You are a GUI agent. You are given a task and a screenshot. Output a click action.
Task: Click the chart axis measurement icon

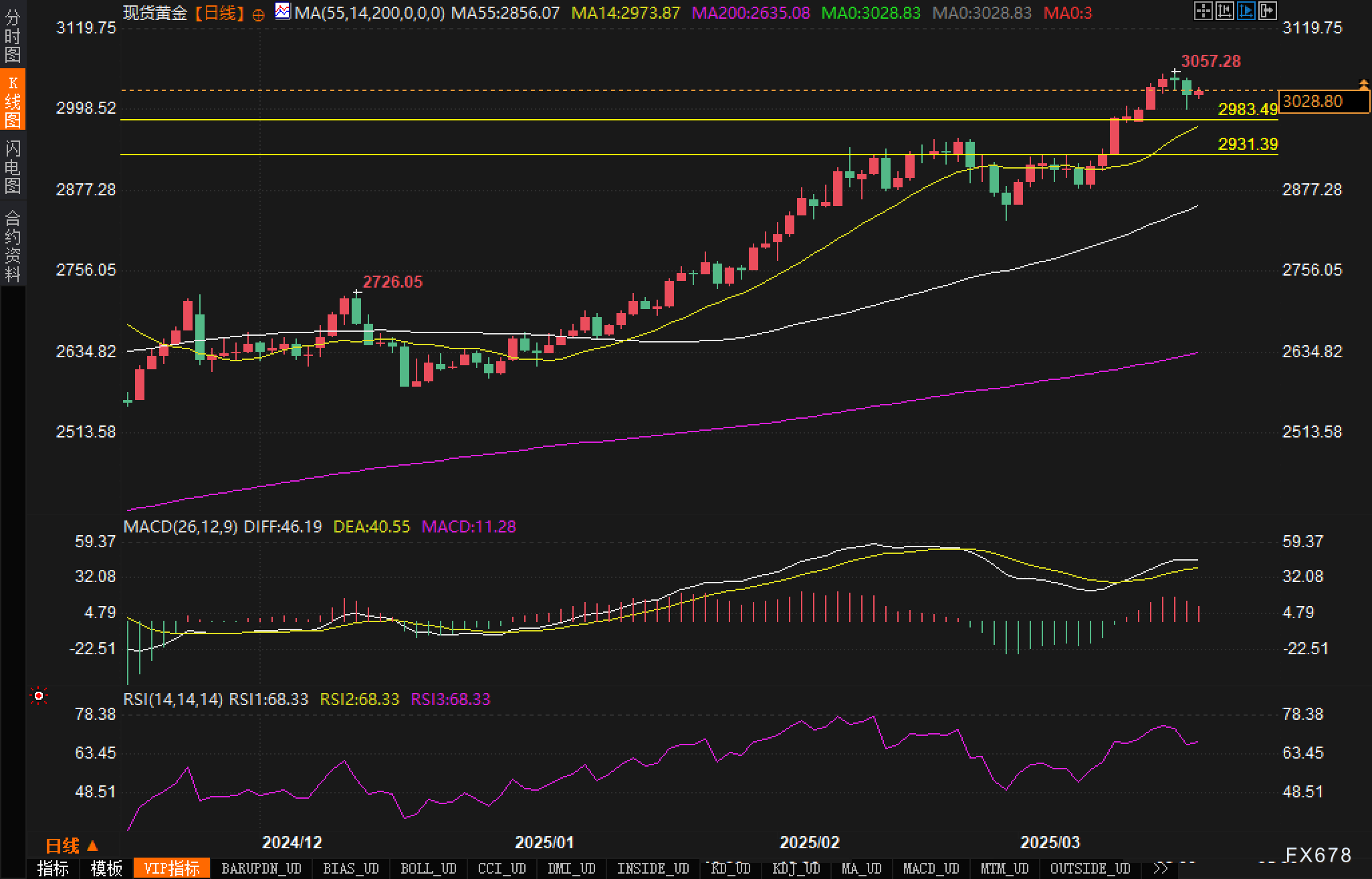[x=1224, y=11]
